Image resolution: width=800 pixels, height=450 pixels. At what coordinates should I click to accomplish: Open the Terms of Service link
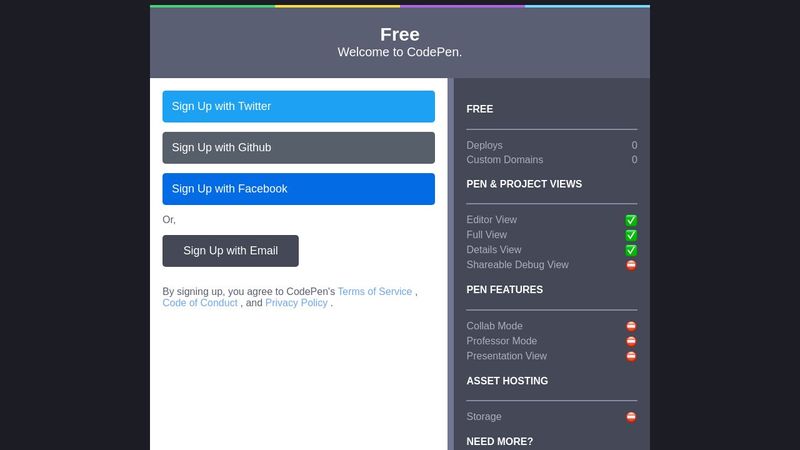point(374,291)
